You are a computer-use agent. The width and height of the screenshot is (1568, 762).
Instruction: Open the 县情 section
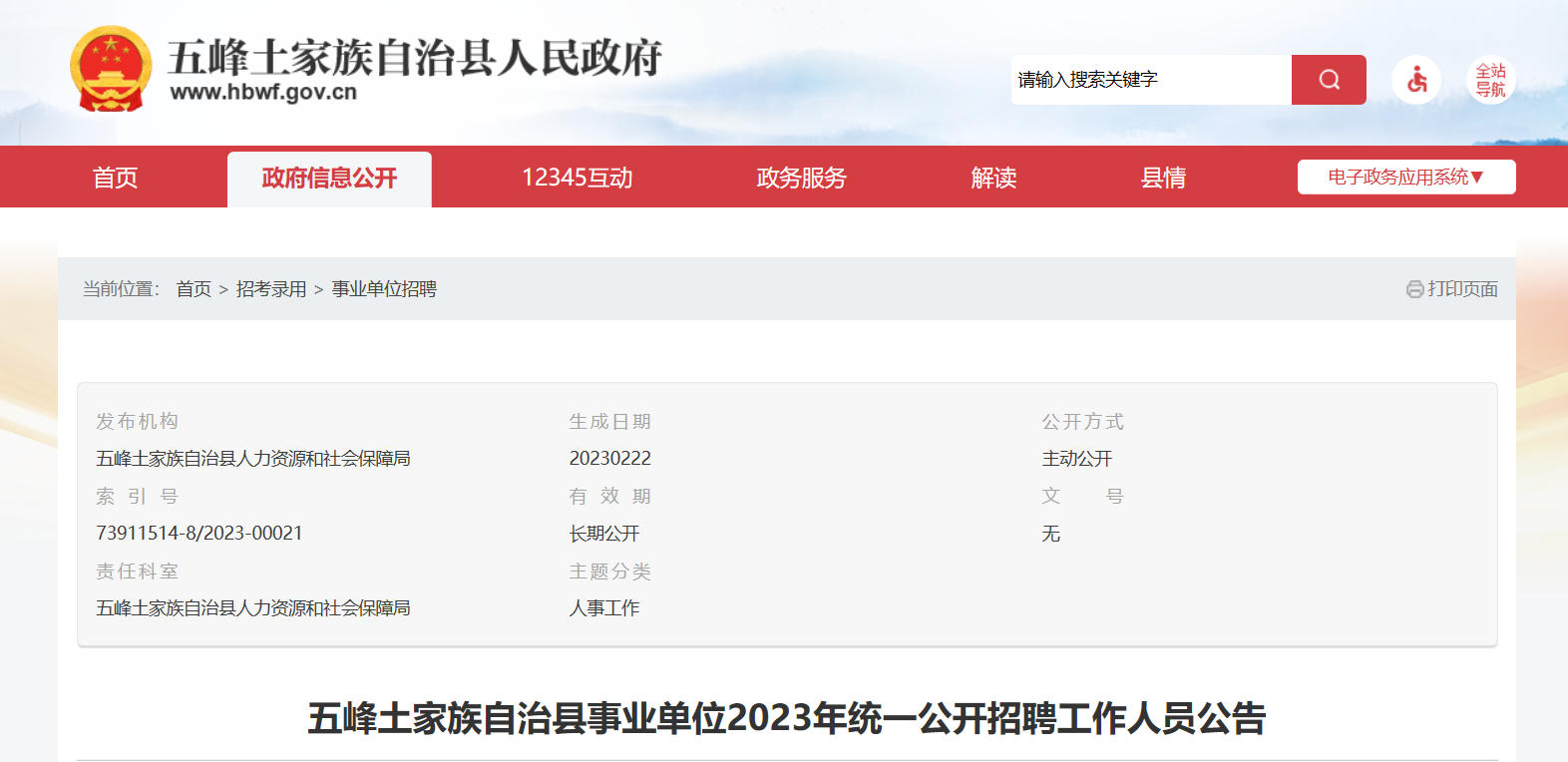tap(1163, 178)
